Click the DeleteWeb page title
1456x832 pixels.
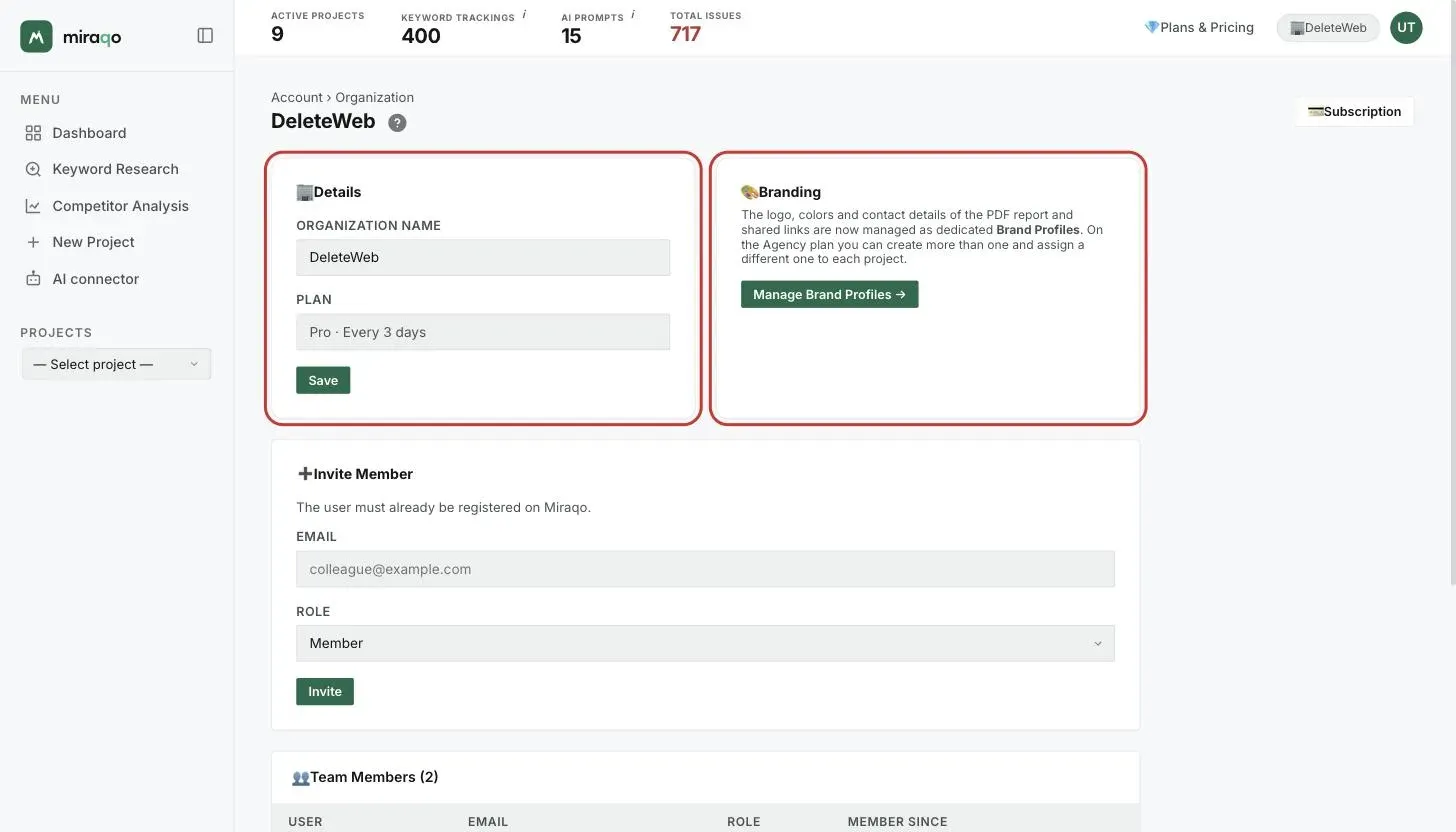323,122
